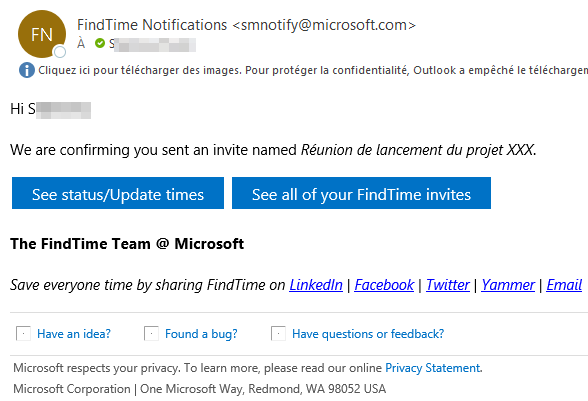Click the blue info icon in notification bar
This screenshot has width=588, height=401.
click(27, 70)
